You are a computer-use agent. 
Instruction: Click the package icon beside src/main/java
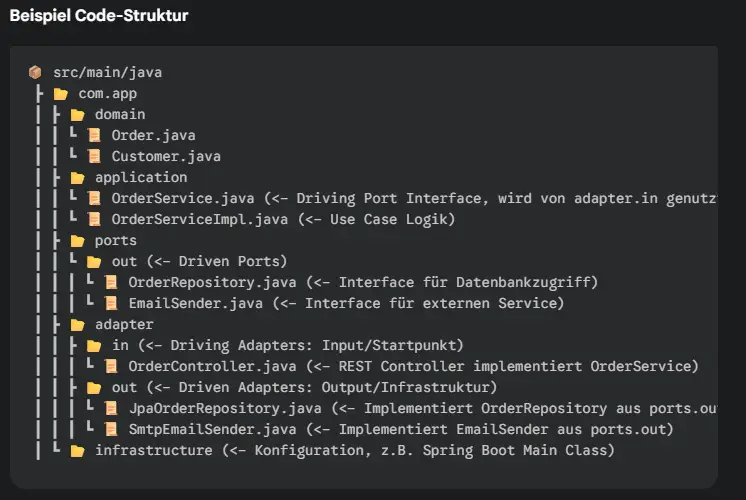click(x=35, y=73)
